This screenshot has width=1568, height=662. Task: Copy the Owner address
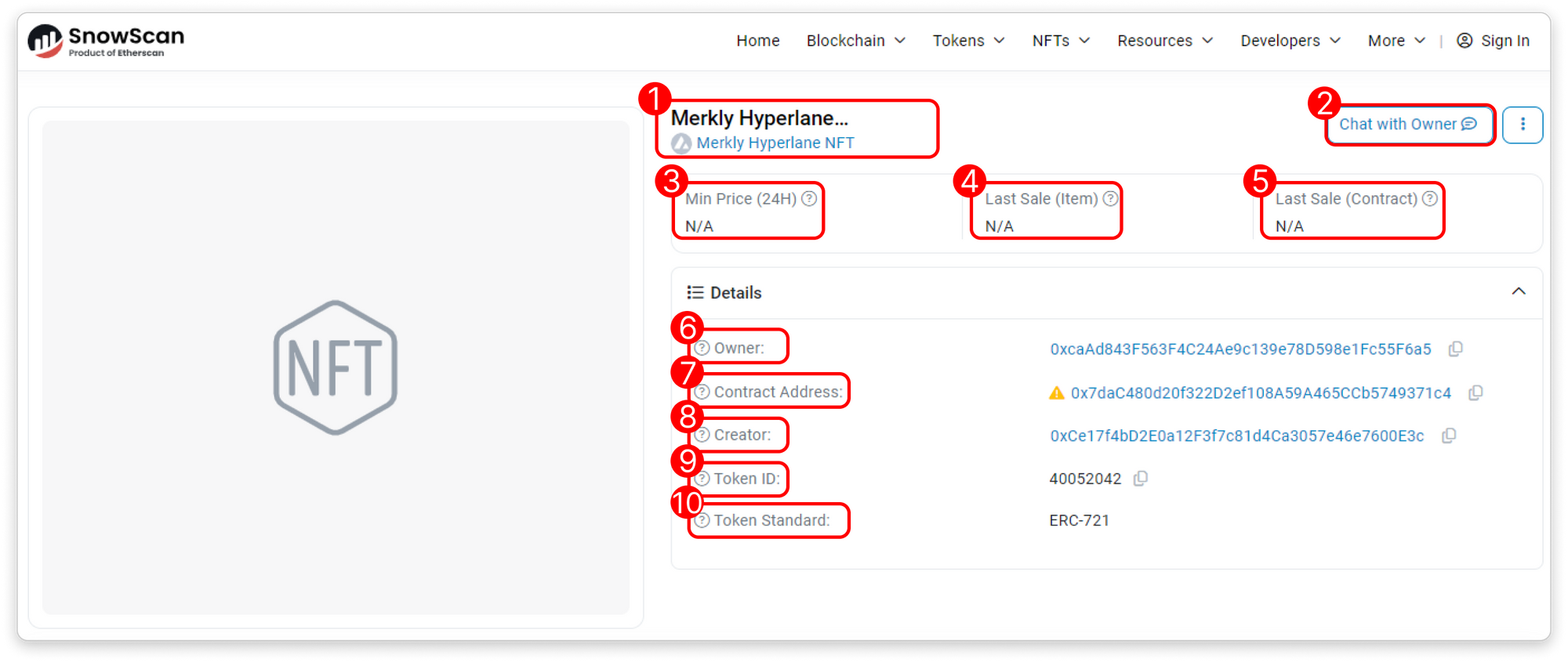[x=1455, y=349]
